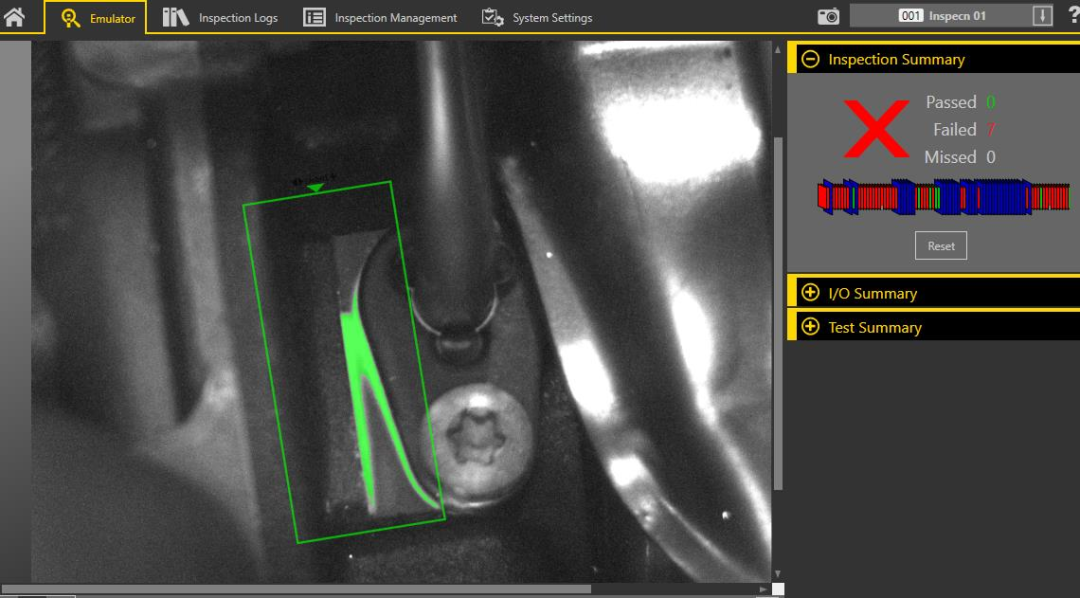Click the pass/fail history strip
Image resolution: width=1080 pixels, height=598 pixels.
(944, 197)
